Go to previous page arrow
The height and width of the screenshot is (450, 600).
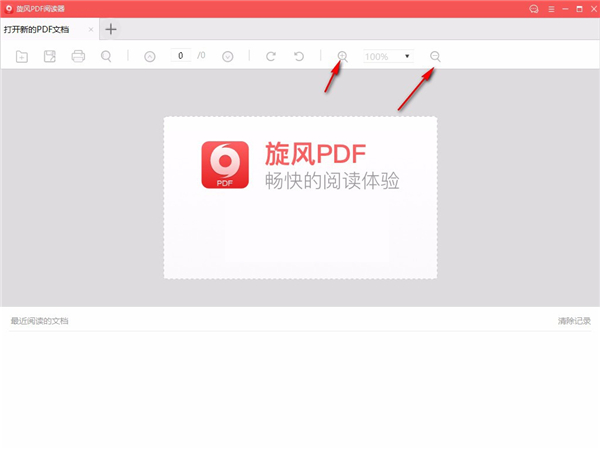tap(150, 57)
